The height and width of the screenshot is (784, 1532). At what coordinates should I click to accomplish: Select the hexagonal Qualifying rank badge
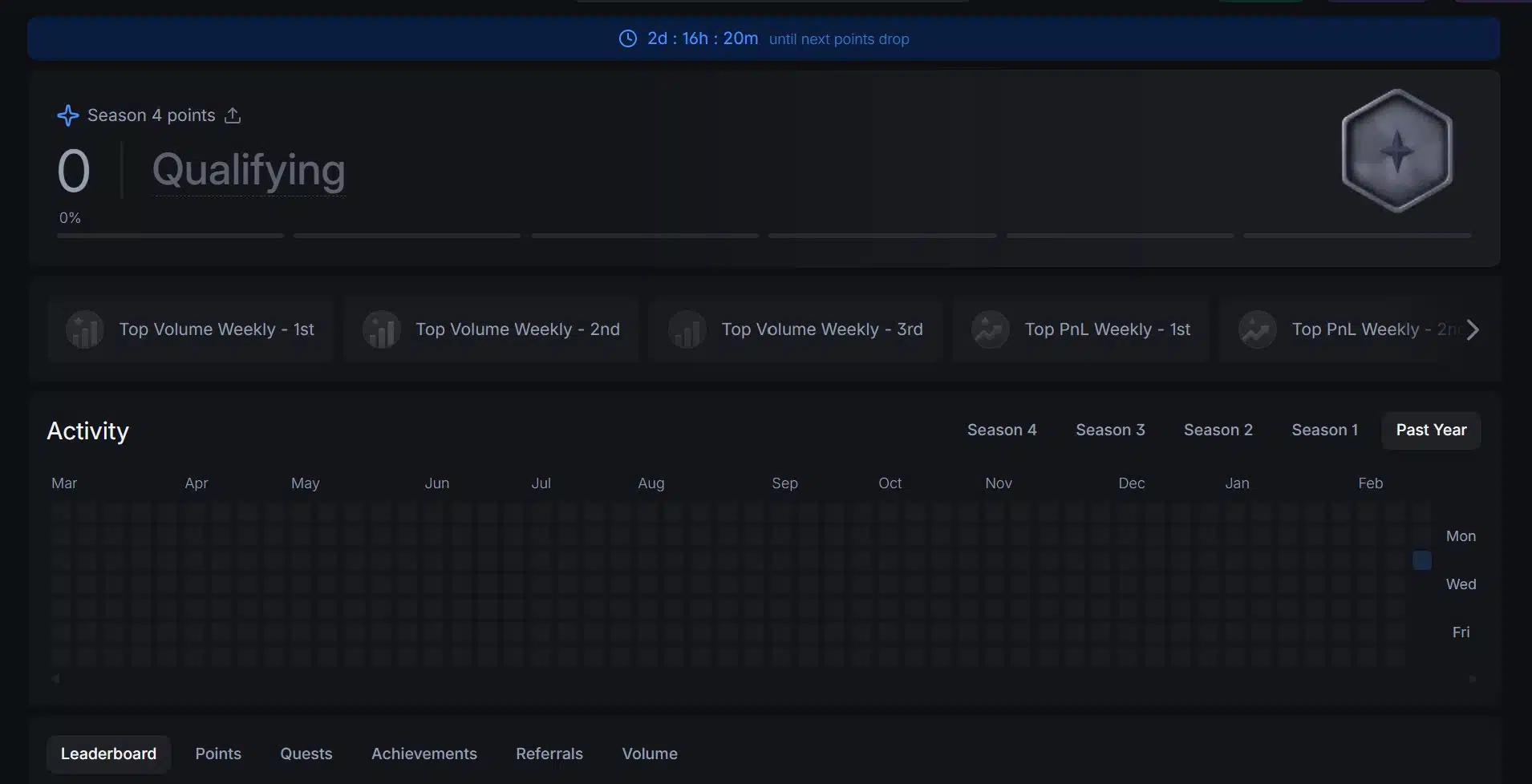pyautogui.click(x=1397, y=151)
